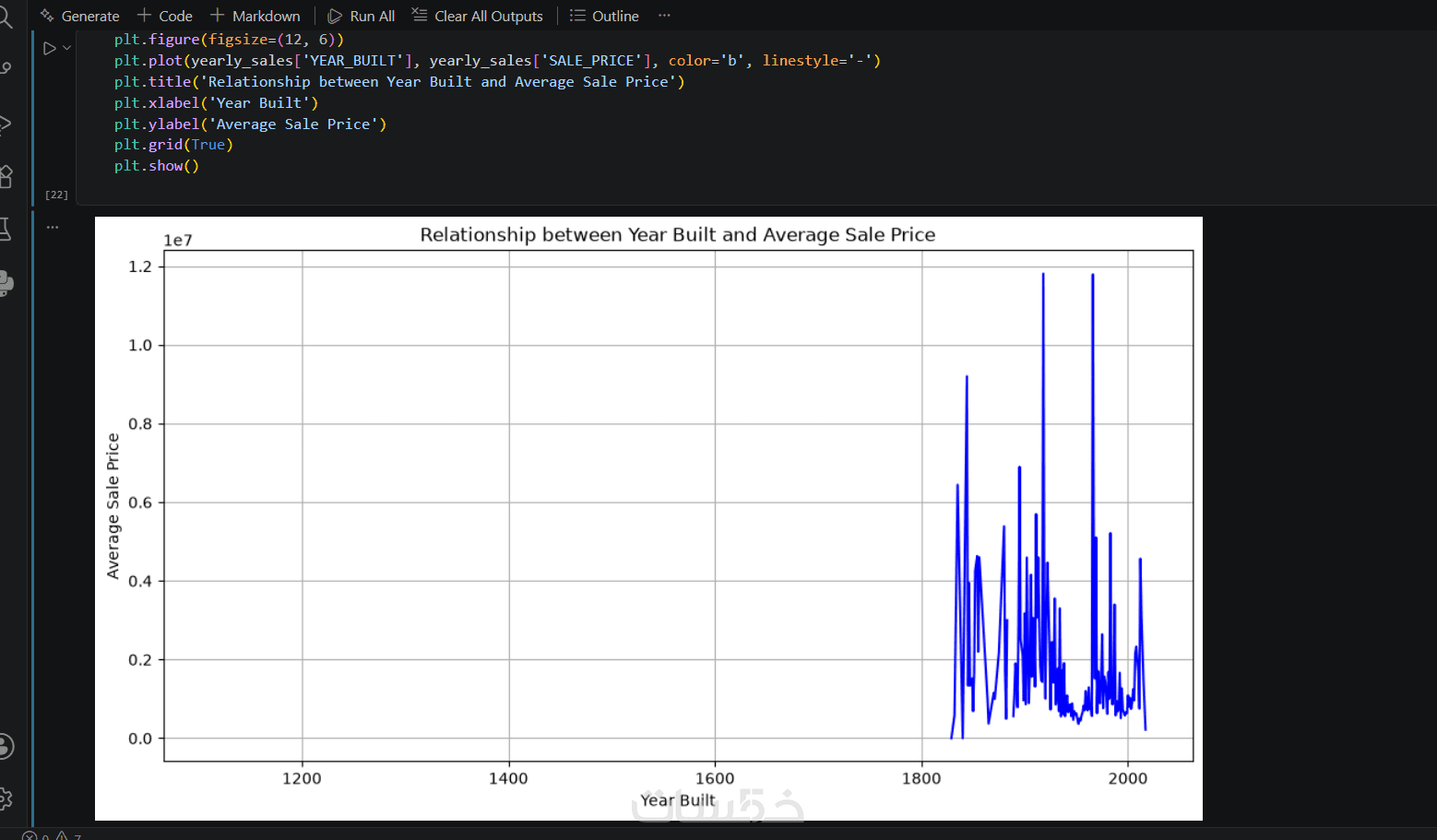
Task: Click the 'Year Built' x-axis label
Action: pos(678,800)
